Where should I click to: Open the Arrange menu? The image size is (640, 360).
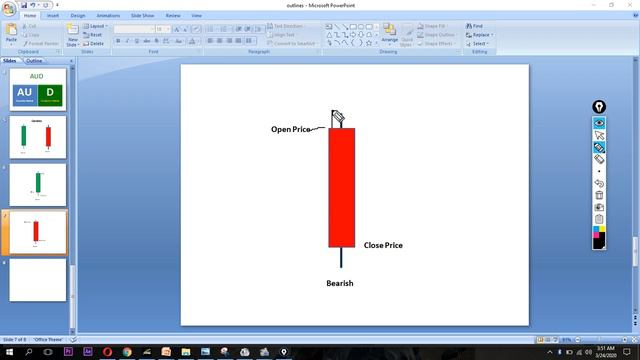coord(390,33)
